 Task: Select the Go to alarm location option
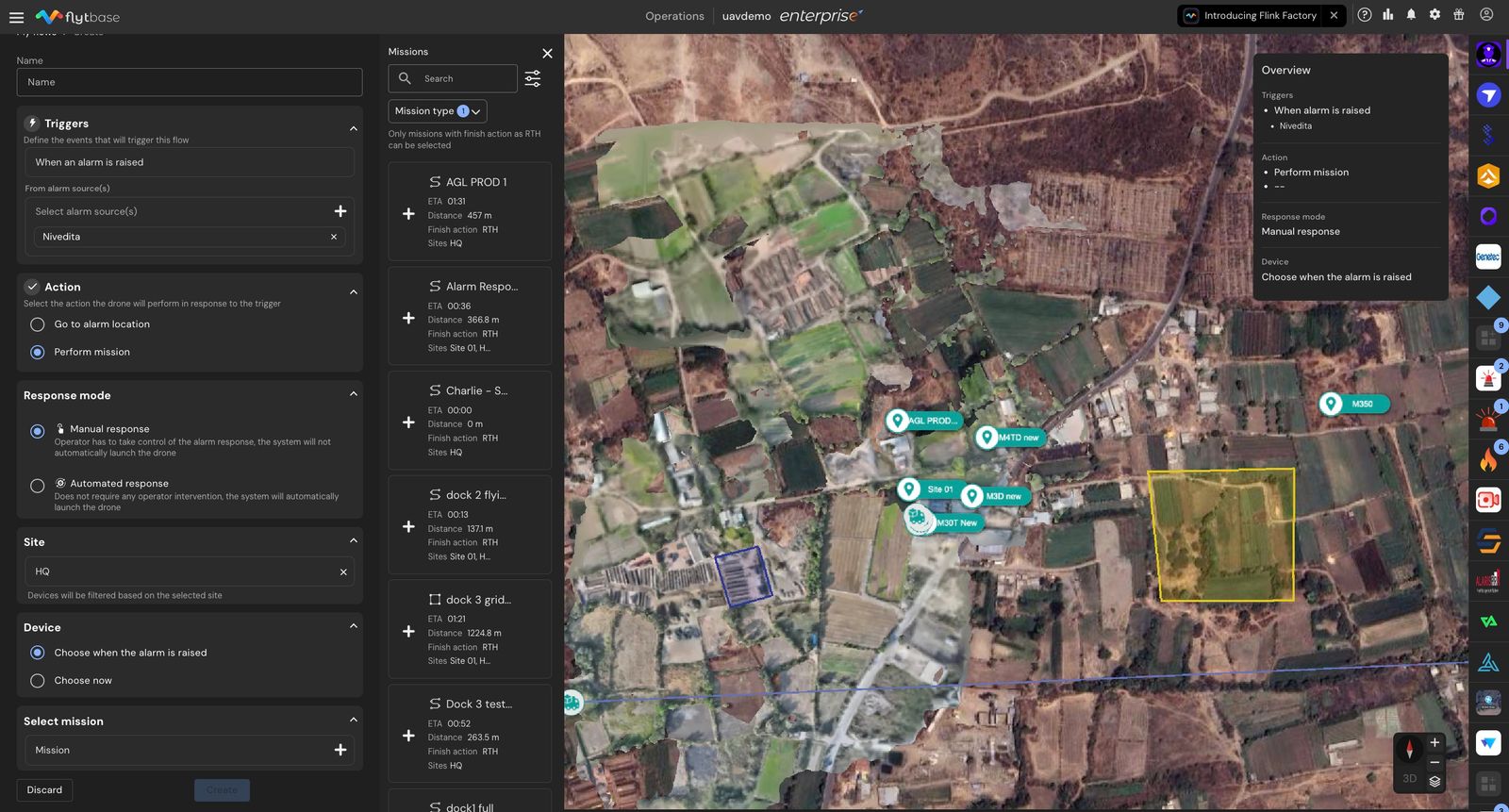38,324
